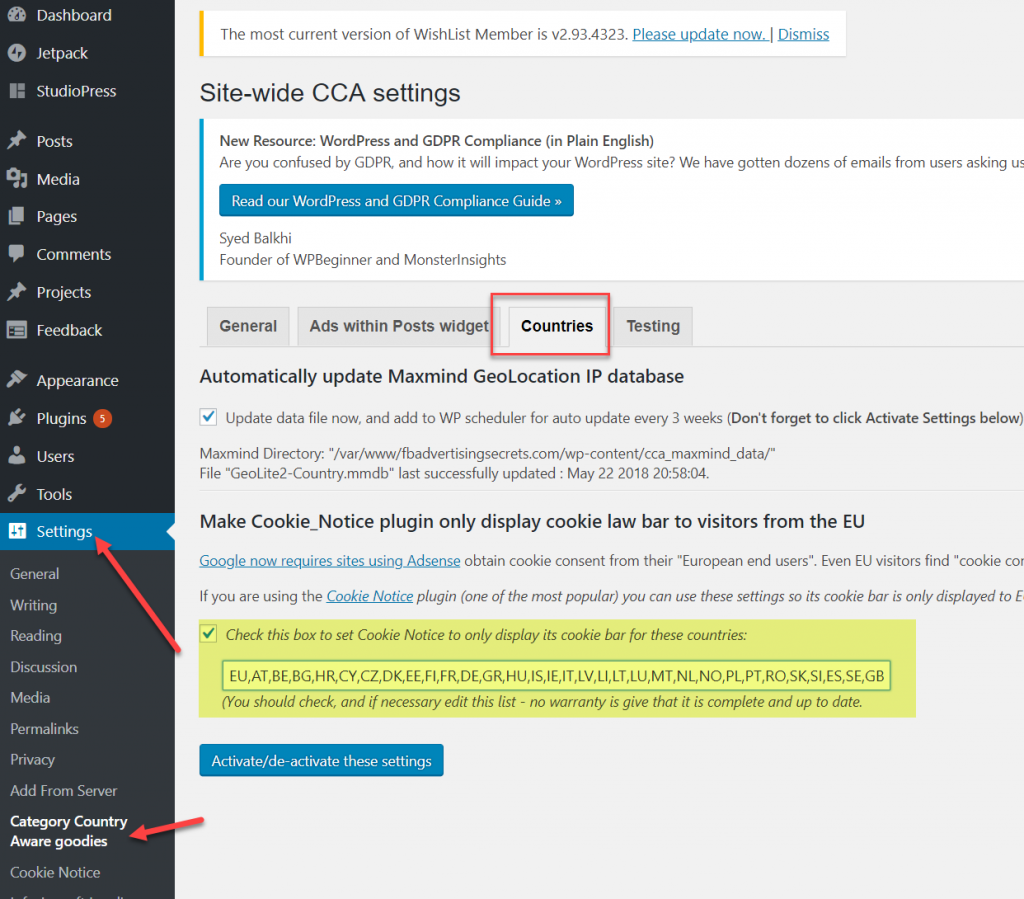Click the Users person icon
Screen dimensions: 1024x899
[17, 455]
